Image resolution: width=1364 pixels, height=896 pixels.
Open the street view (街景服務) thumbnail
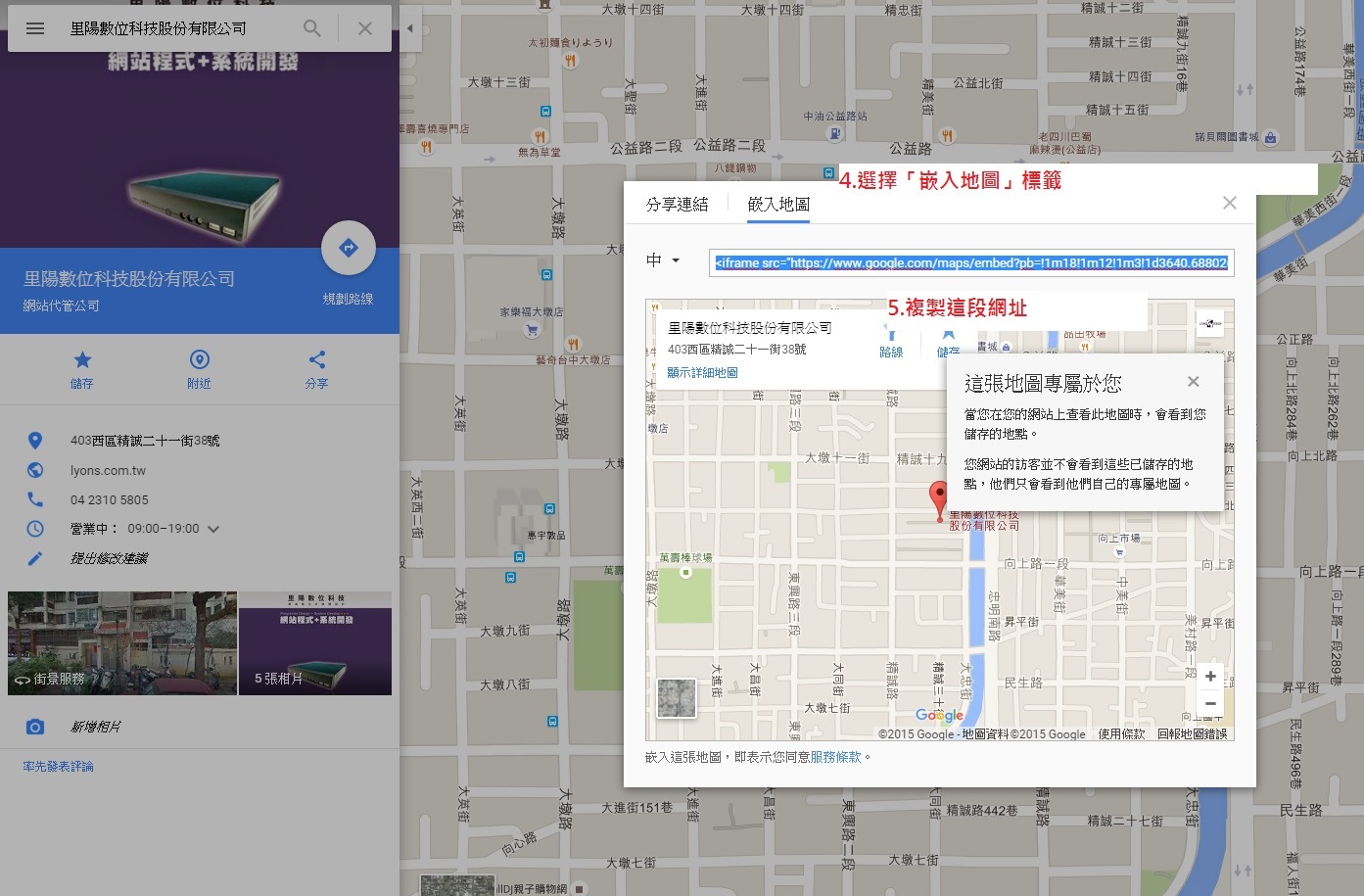point(122,643)
